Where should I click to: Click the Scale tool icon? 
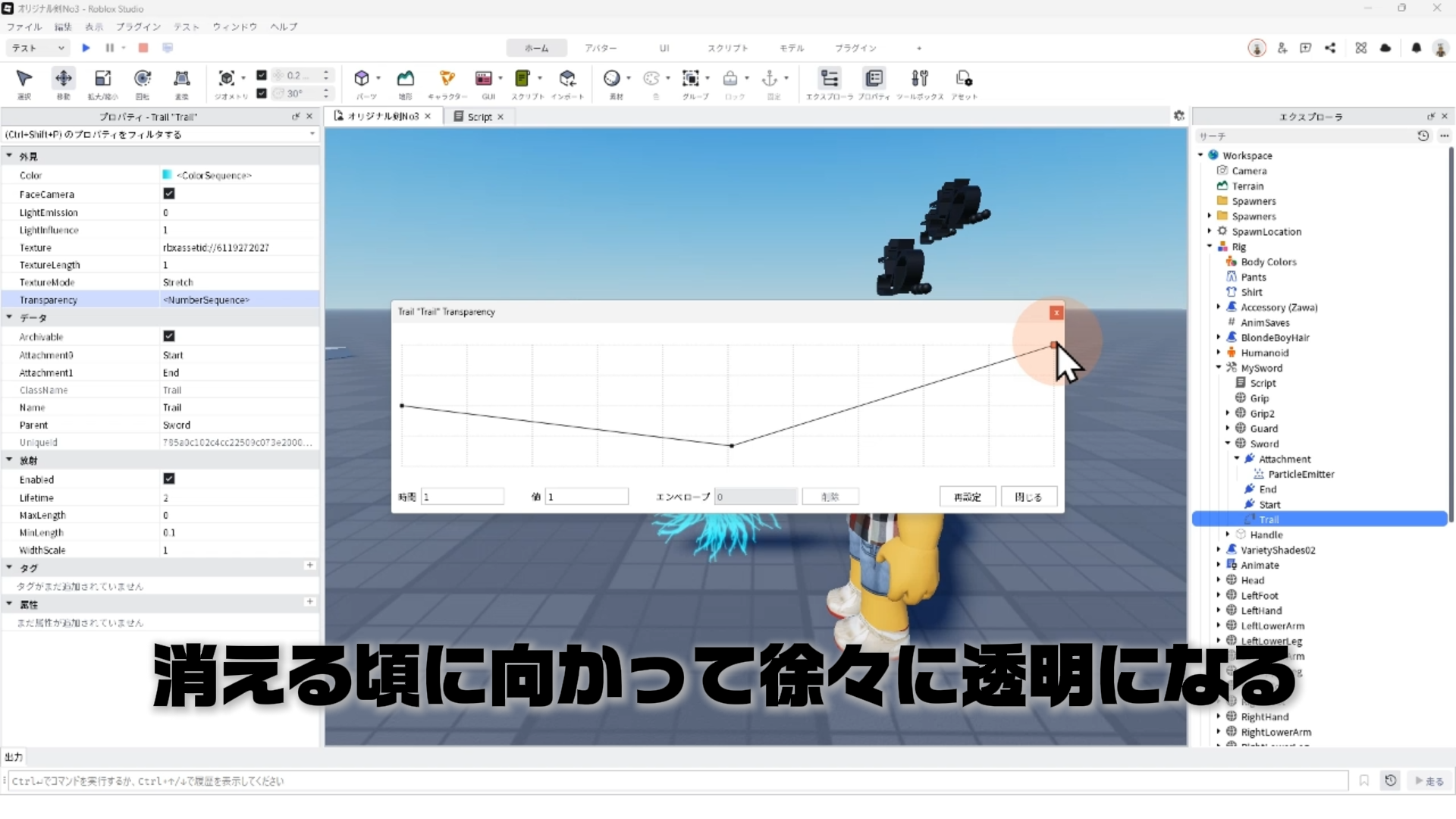102,78
